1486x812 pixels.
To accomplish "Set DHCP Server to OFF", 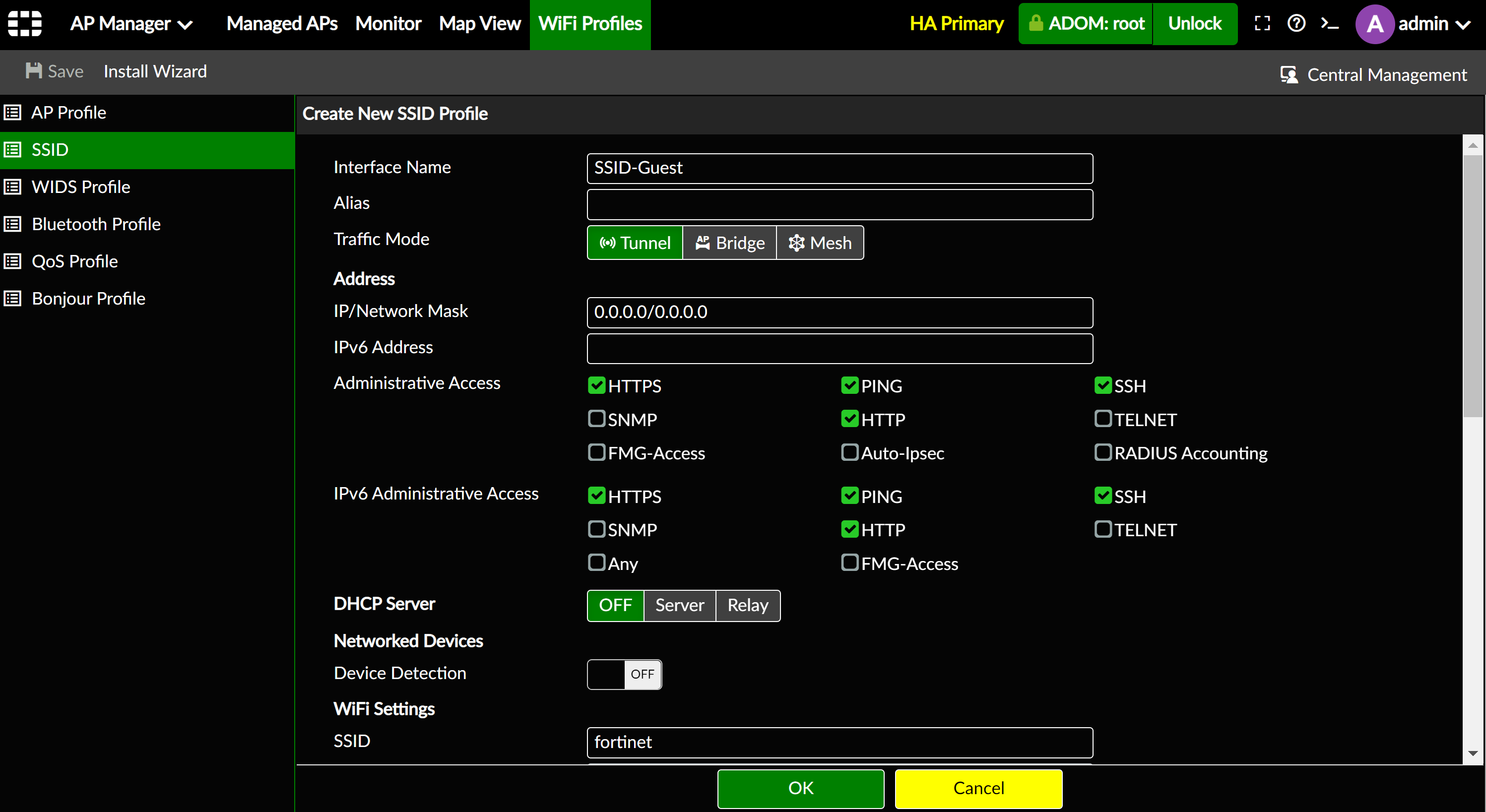I will point(616,606).
